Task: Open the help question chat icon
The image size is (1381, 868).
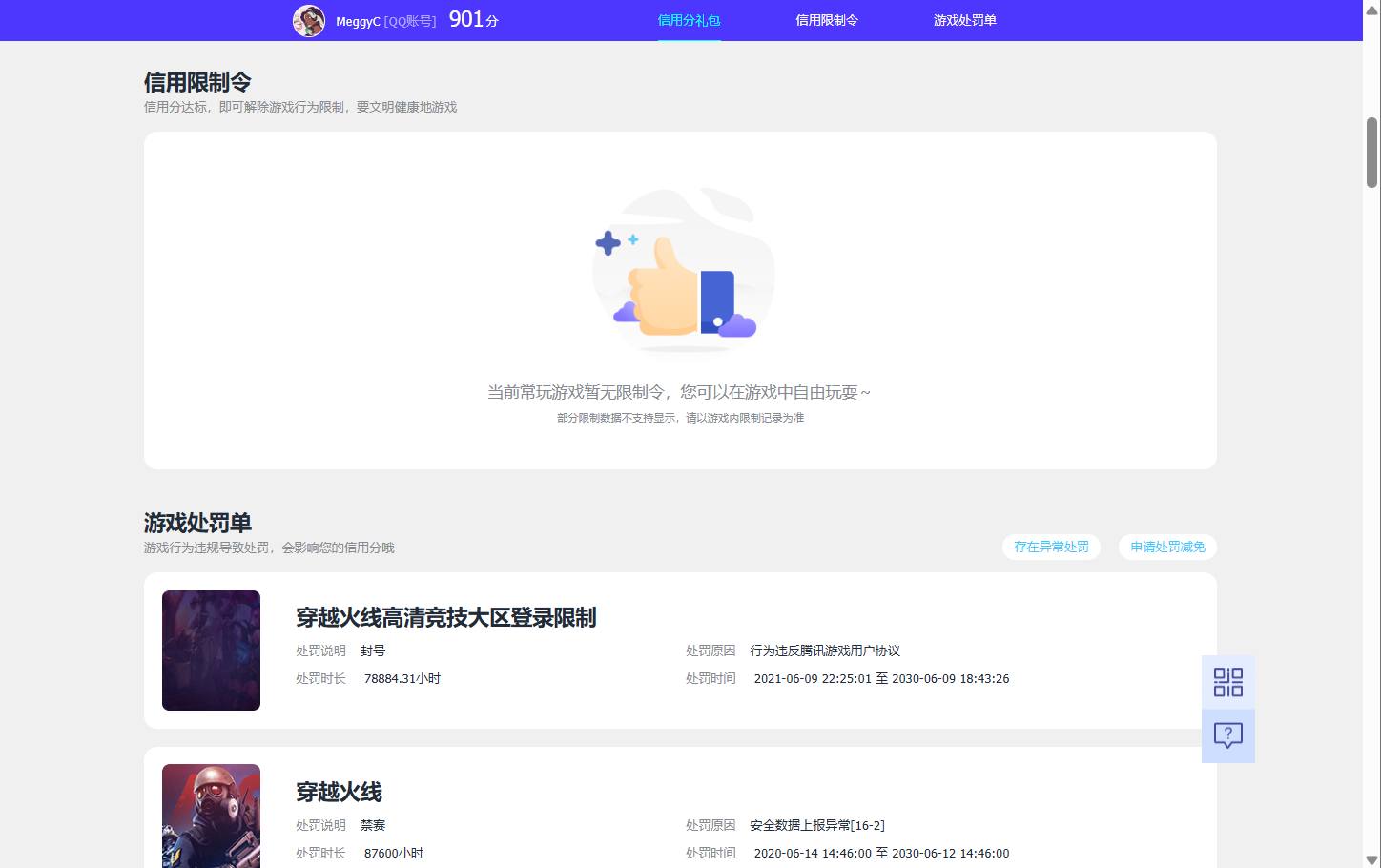Action: click(1227, 735)
